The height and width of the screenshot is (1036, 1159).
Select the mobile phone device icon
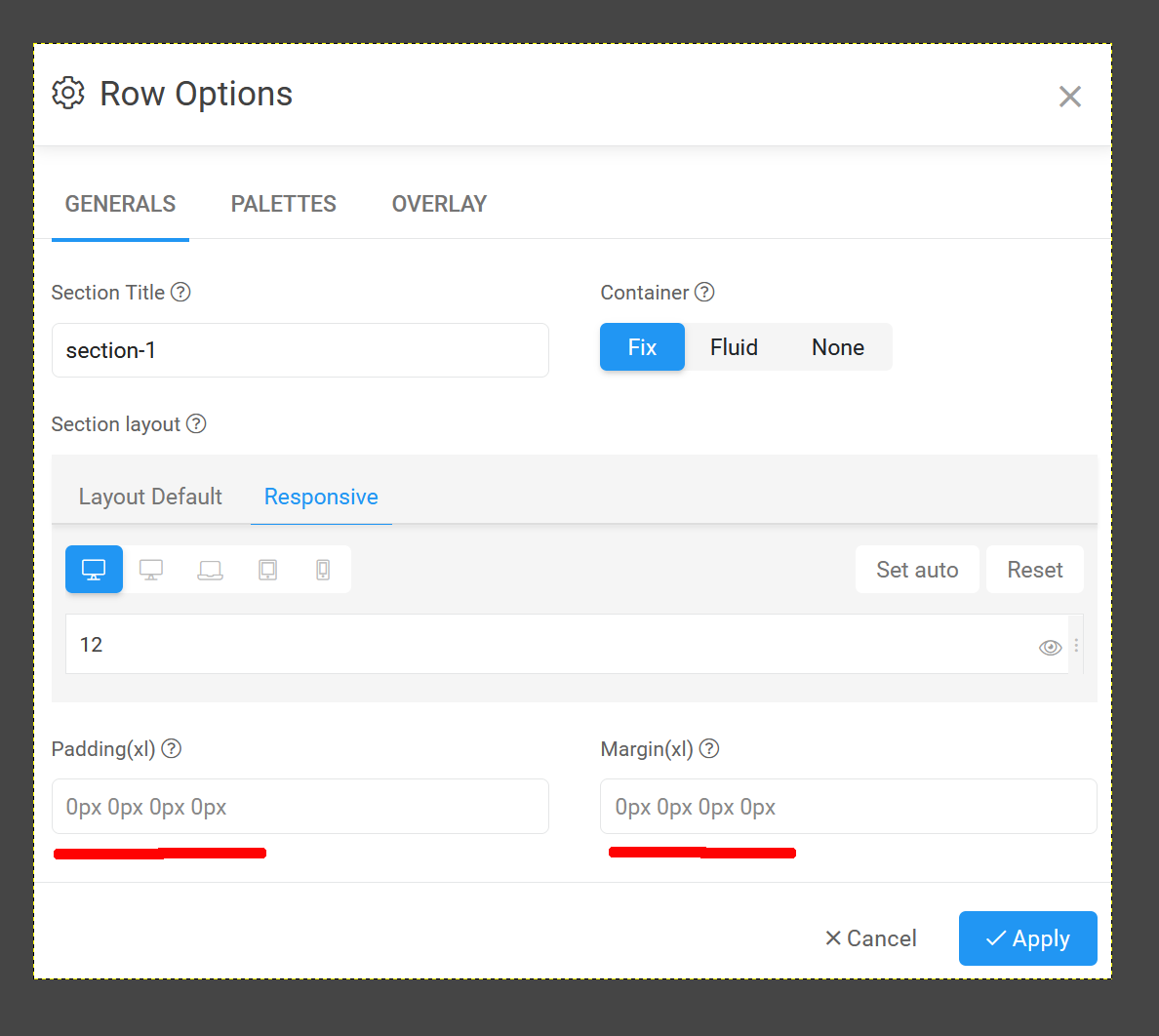point(323,570)
